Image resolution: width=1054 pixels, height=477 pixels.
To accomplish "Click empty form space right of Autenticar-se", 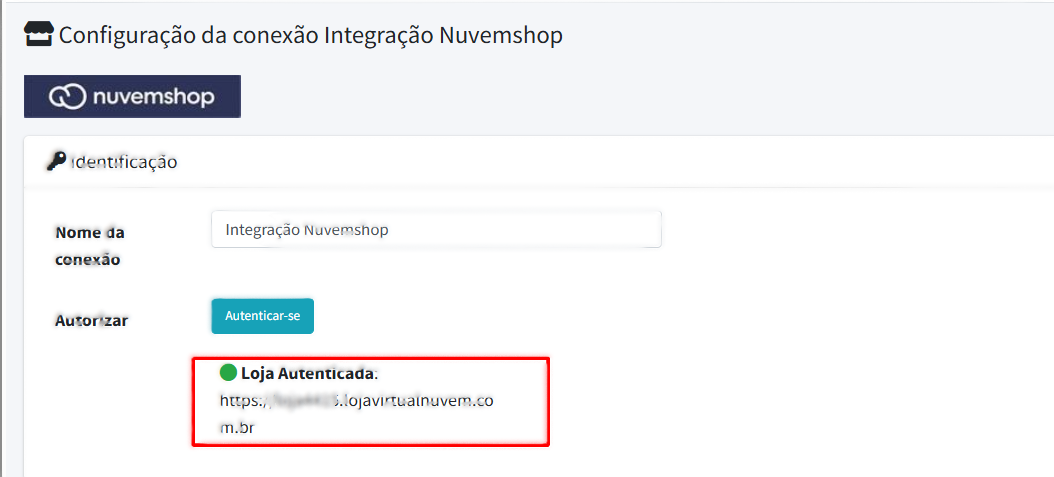I will point(600,316).
